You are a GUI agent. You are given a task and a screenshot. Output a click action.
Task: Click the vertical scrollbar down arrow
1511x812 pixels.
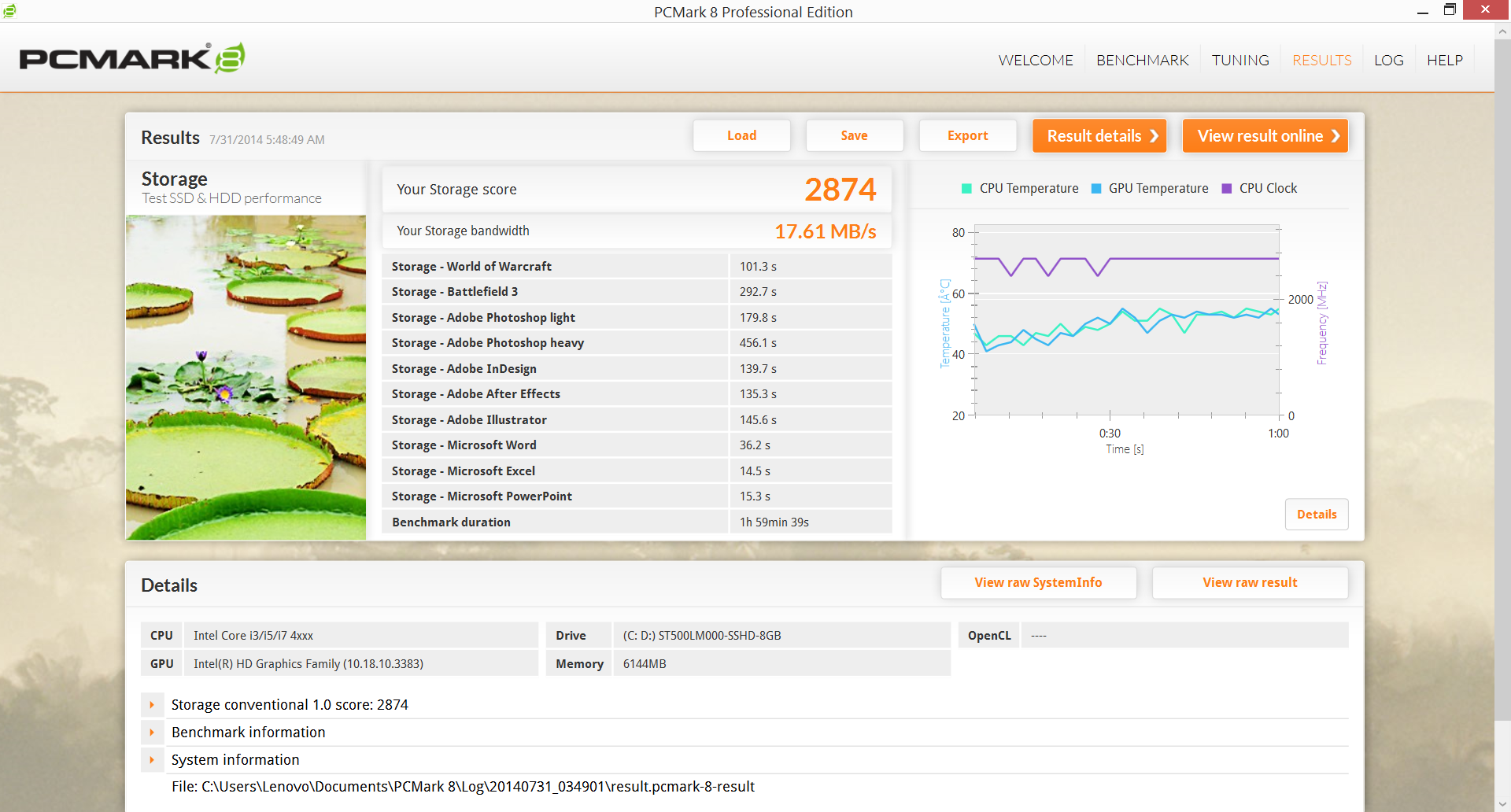point(1502,804)
